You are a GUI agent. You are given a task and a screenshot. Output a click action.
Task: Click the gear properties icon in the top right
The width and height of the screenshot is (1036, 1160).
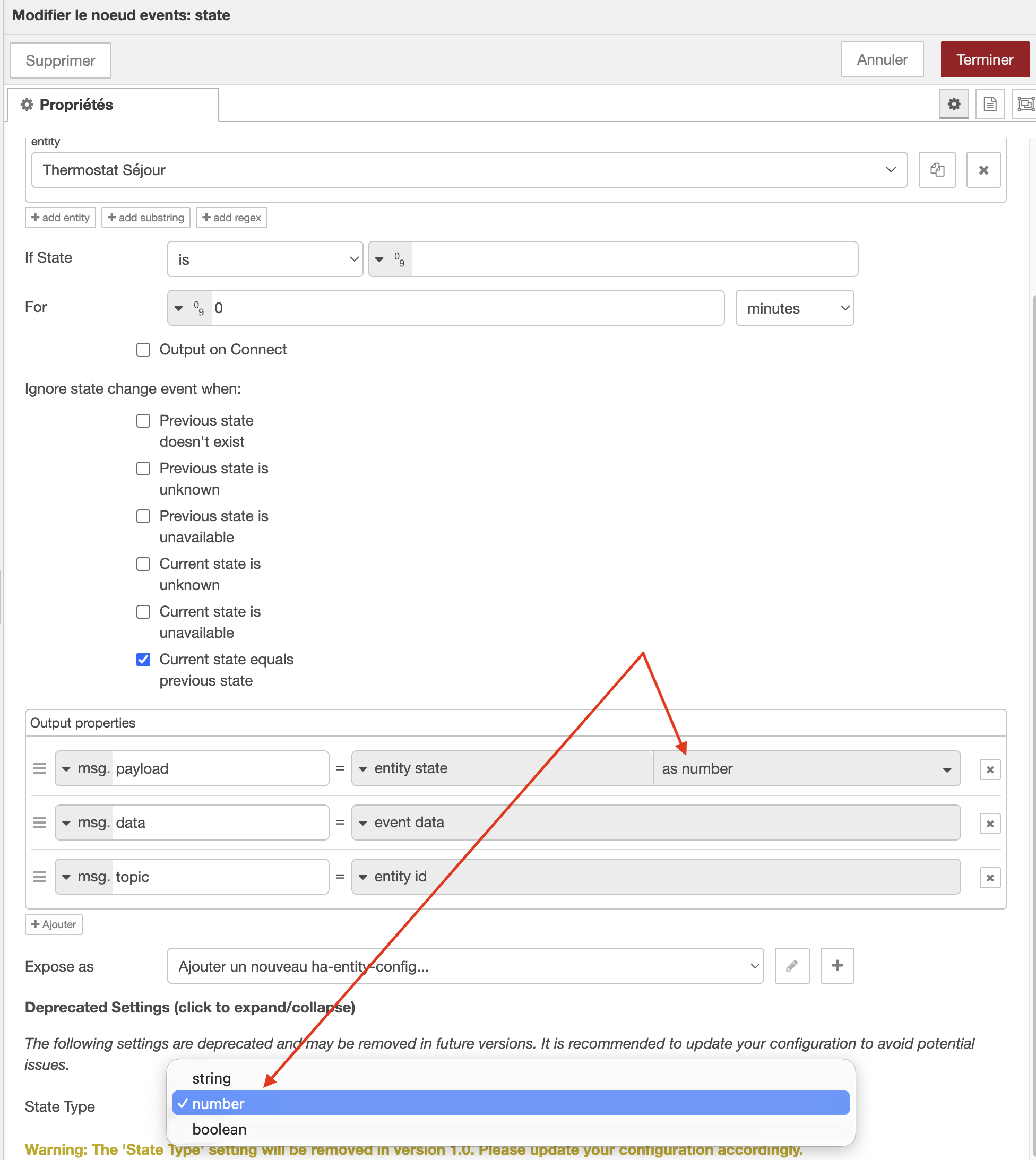(953, 104)
